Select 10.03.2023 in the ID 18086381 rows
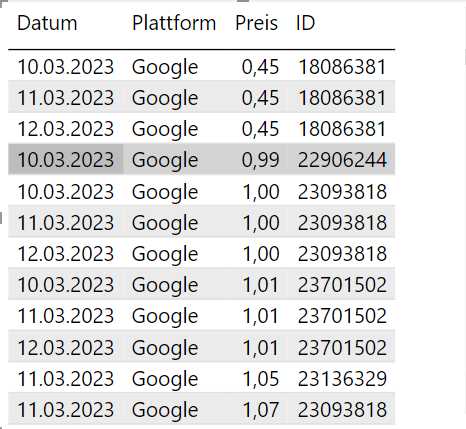The height and width of the screenshot is (429, 466). [65, 67]
